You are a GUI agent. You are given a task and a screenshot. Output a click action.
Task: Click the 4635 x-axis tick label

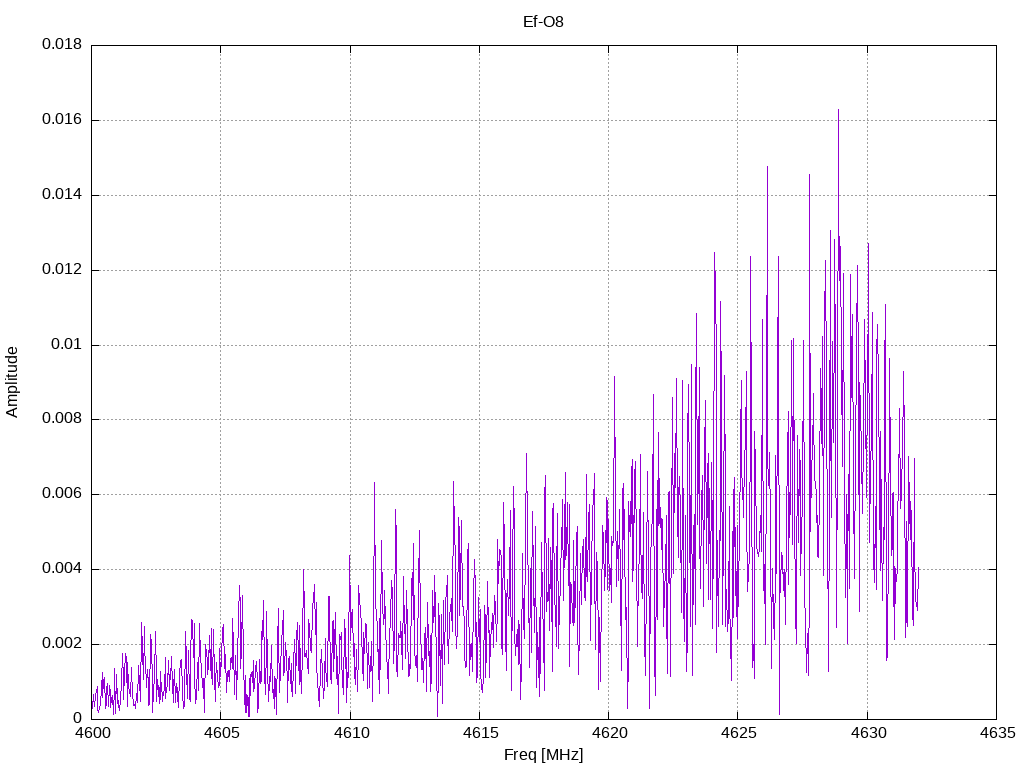click(998, 733)
